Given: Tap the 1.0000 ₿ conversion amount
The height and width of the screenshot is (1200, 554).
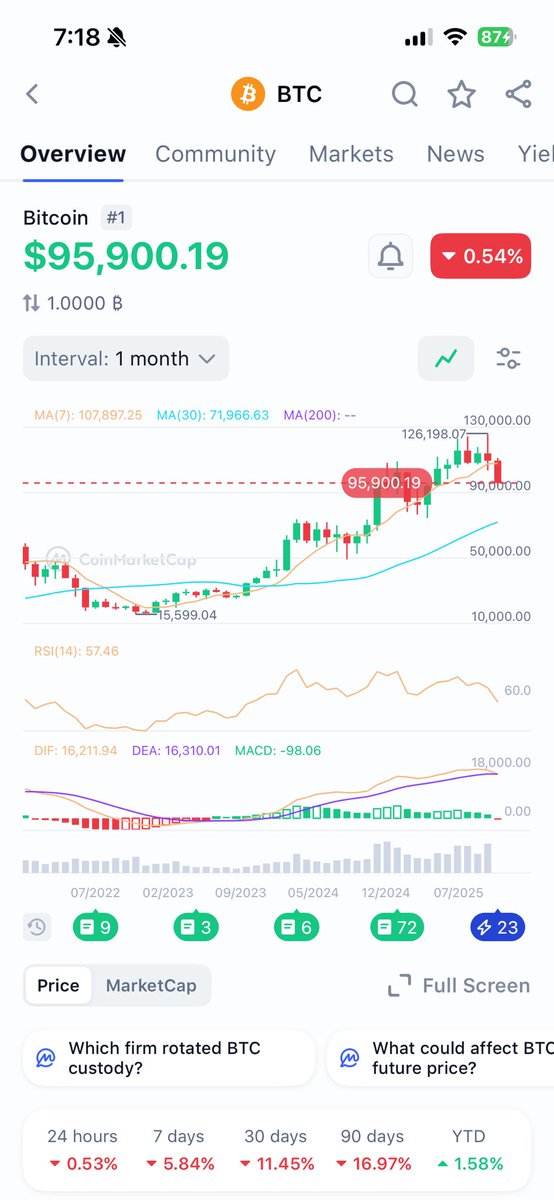Looking at the screenshot, I should [85, 303].
